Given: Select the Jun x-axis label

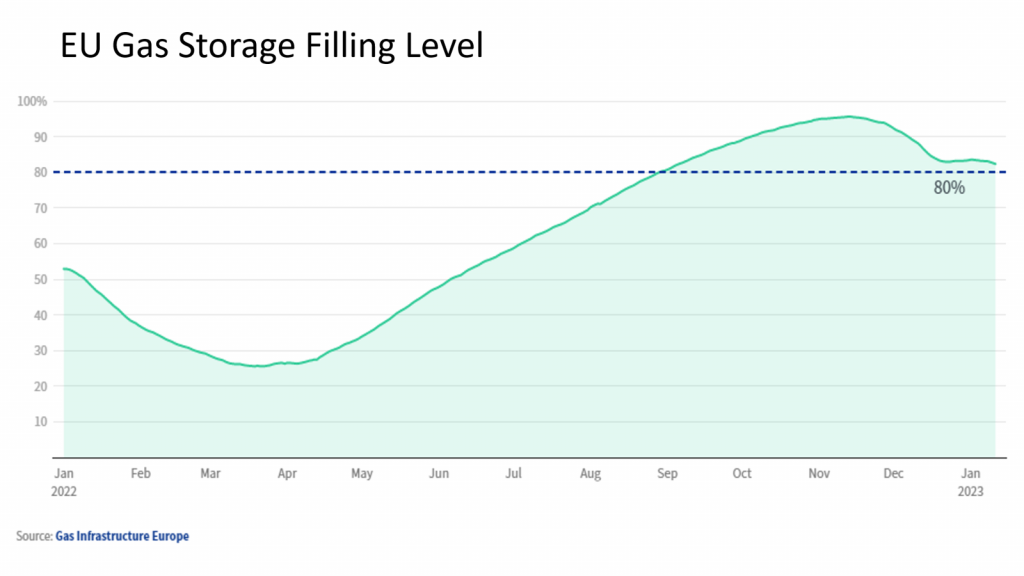Looking at the screenshot, I should (439, 473).
